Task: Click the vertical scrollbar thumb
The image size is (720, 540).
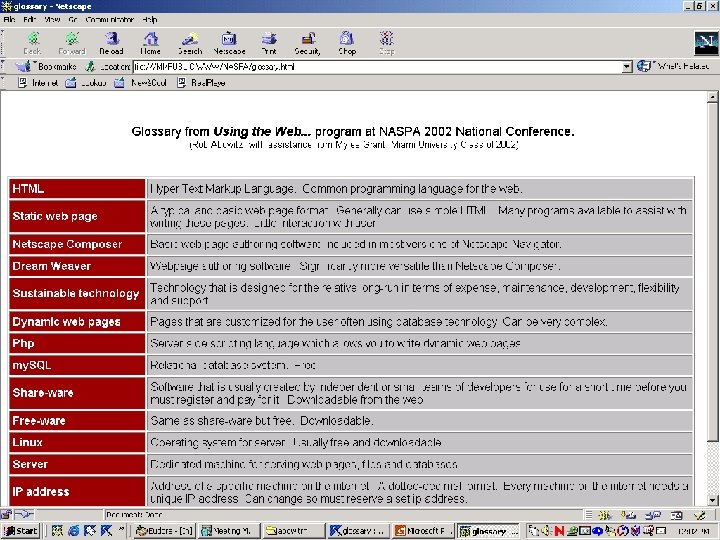Action: (712, 271)
